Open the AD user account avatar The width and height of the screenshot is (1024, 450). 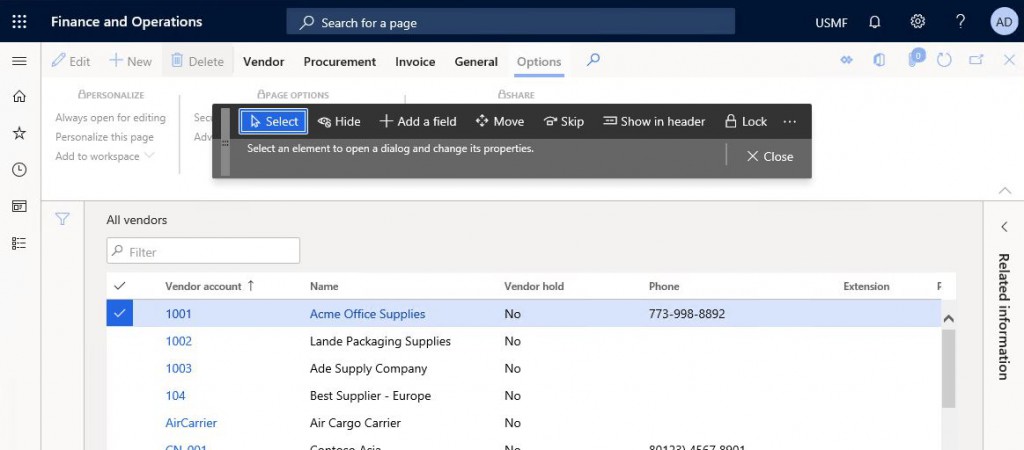point(1003,22)
